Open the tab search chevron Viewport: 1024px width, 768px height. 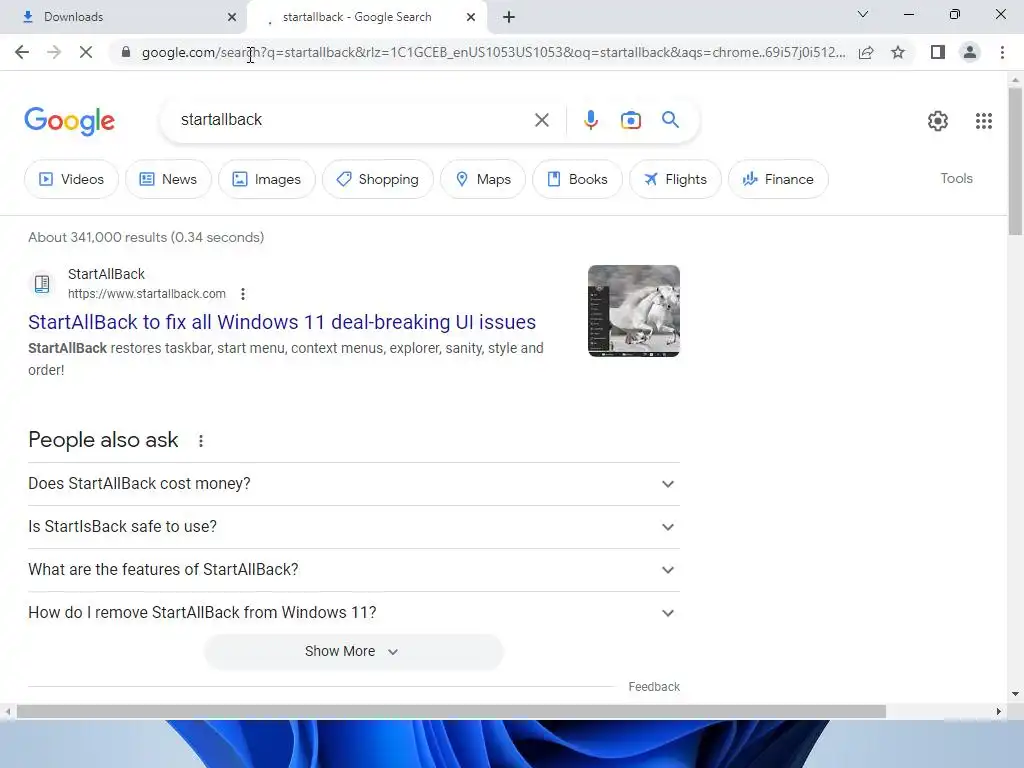click(863, 14)
